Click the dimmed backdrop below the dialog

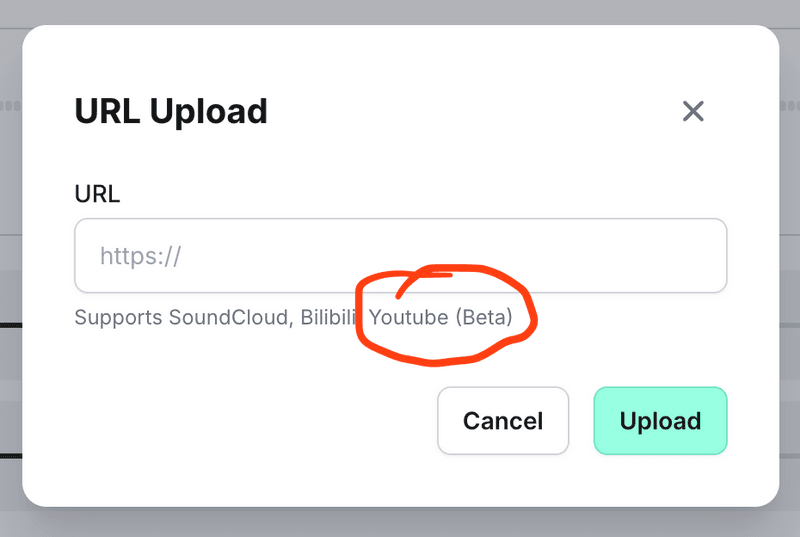coord(400,522)
